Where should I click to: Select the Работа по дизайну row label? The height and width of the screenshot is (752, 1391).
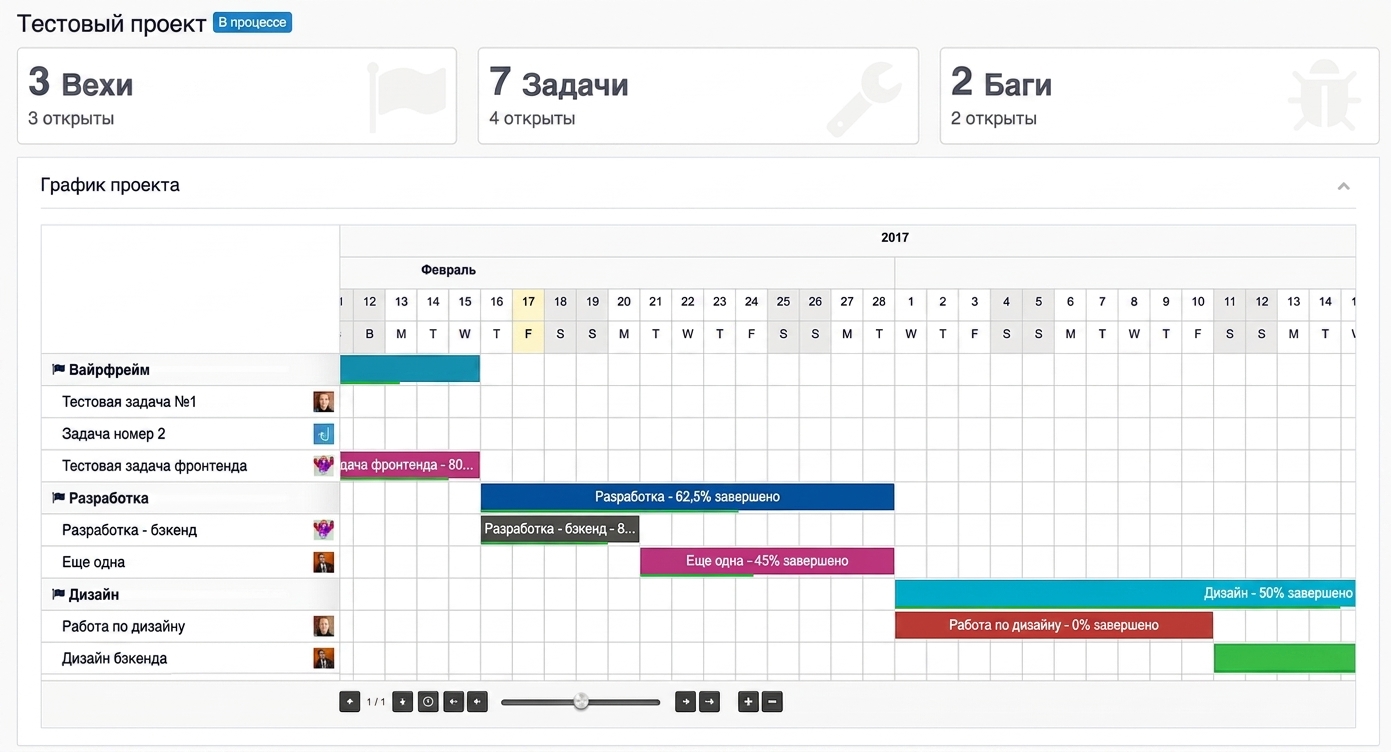pyautogui.click(x=123, y=626)
